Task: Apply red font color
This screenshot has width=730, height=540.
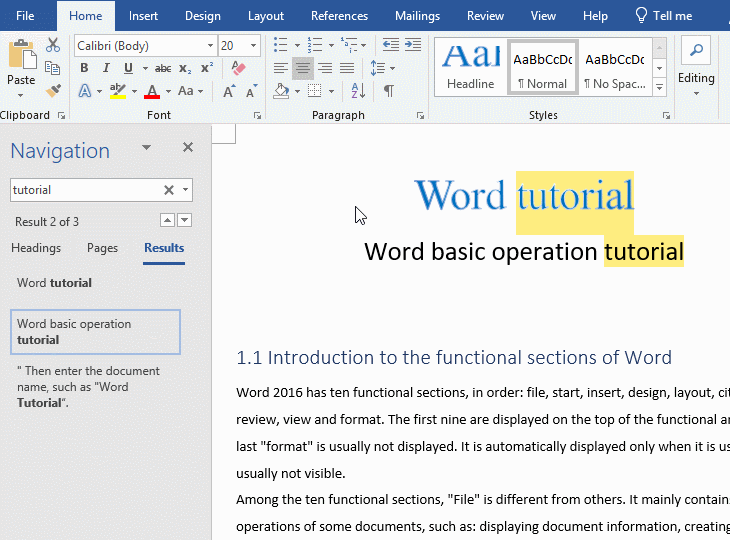Action: click(152, 91)
